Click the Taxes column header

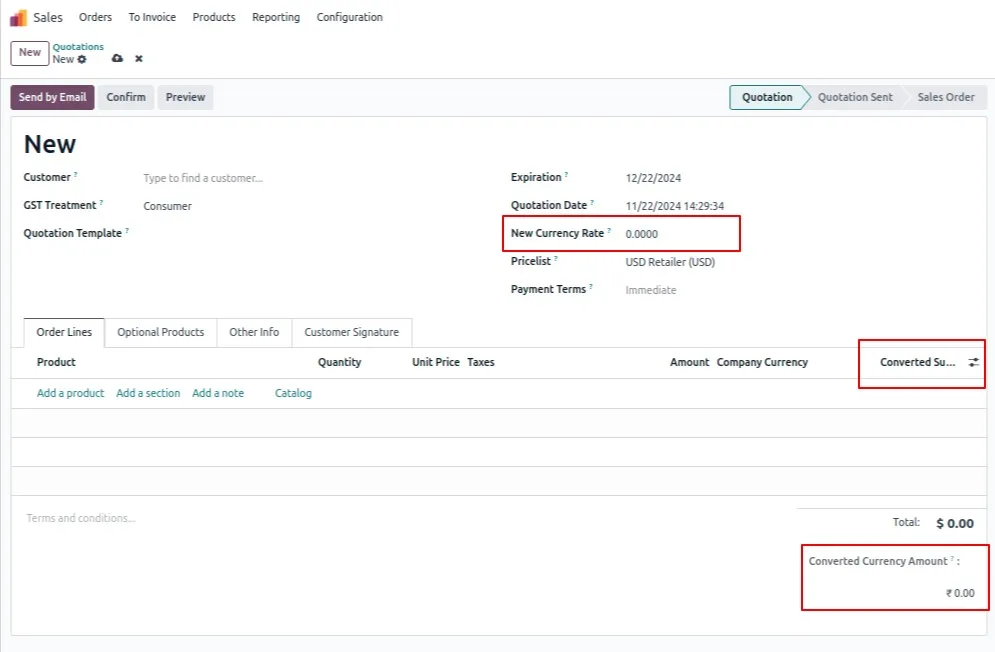click(x=480, y=362)
